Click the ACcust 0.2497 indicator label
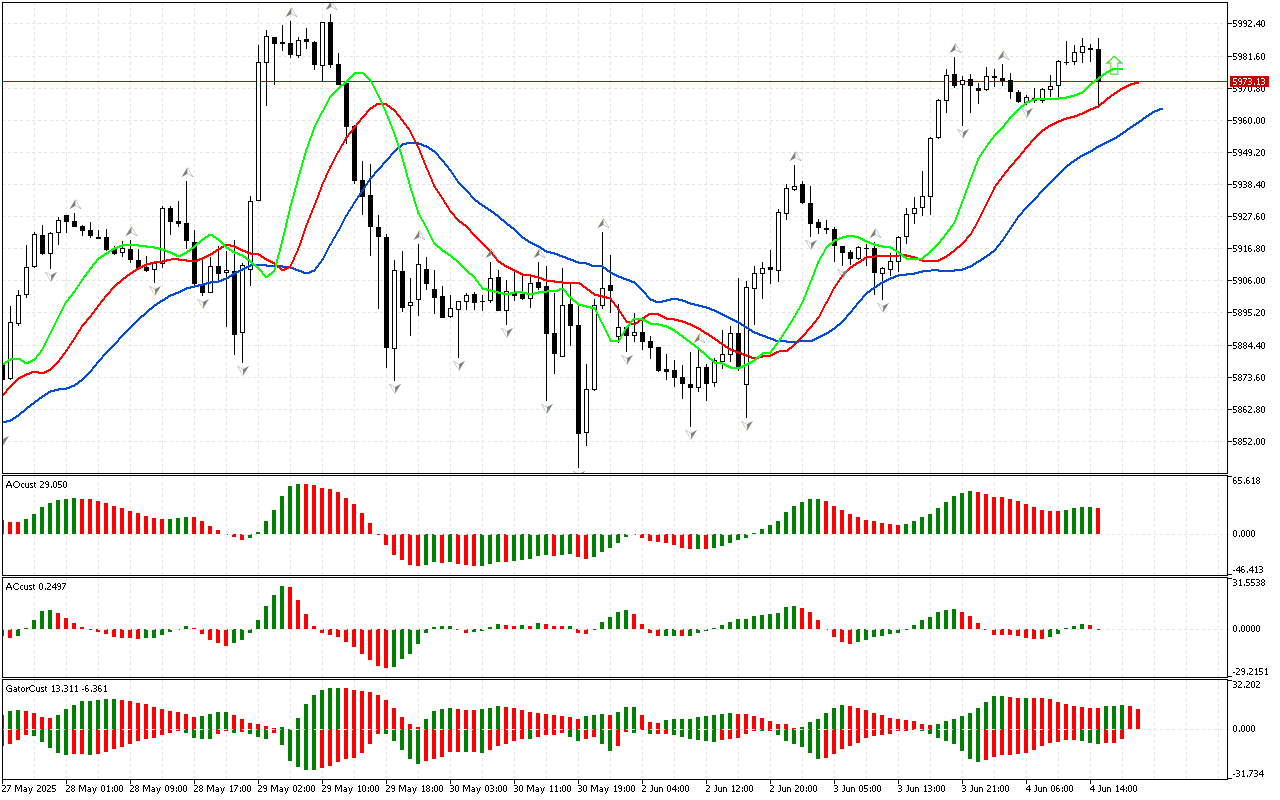This screenshot has width=1280, height=800. click(x=37, y=586)
